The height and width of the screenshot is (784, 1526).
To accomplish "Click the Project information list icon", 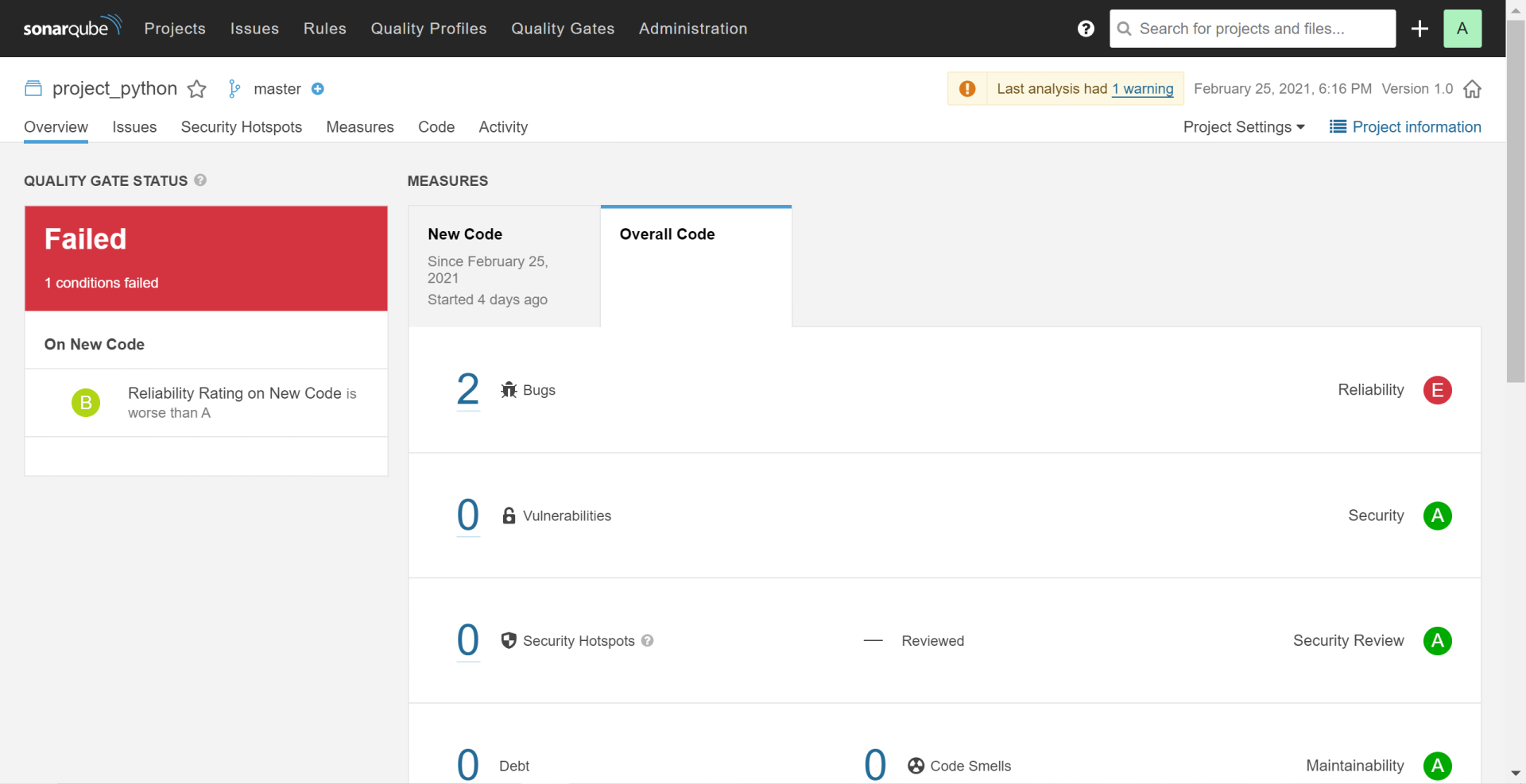I will (x=1338, y=127).
